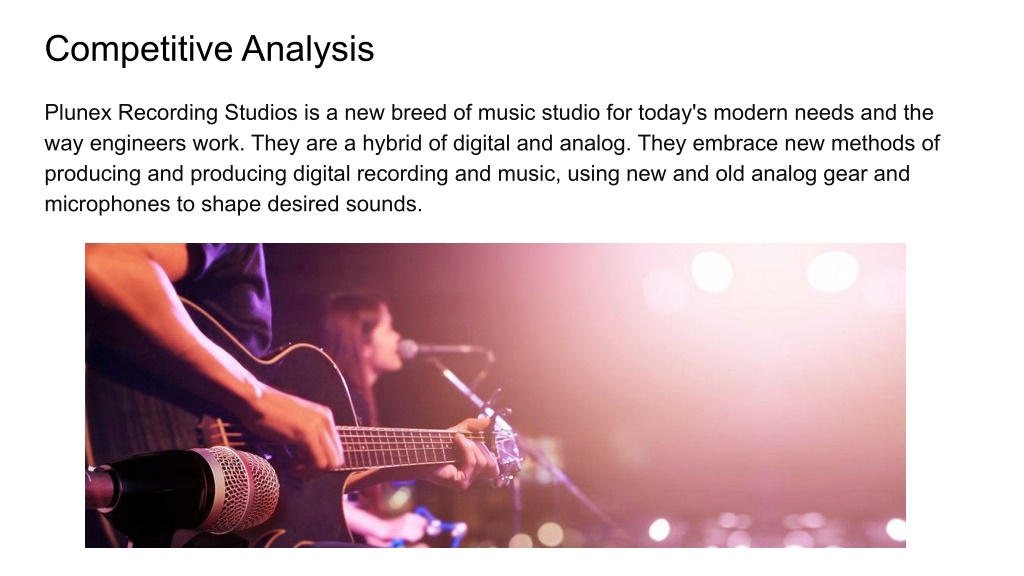Click the word "microphones" in last text line
The image size is (1024, 576).
(107, 204)
